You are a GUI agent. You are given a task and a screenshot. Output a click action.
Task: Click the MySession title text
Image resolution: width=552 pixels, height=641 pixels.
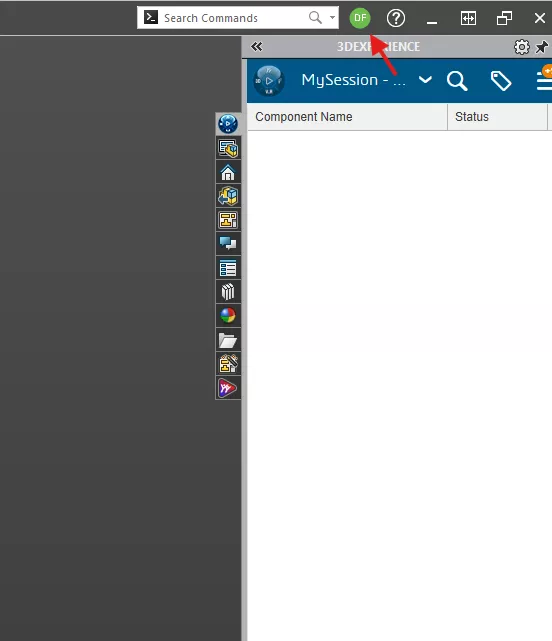tap(354, 80)
